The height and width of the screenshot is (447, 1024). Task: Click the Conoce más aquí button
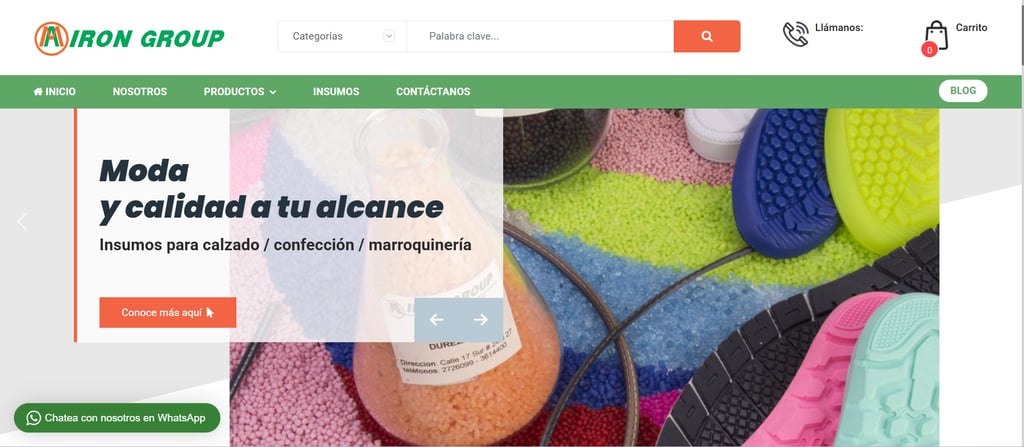coord(168,312)
